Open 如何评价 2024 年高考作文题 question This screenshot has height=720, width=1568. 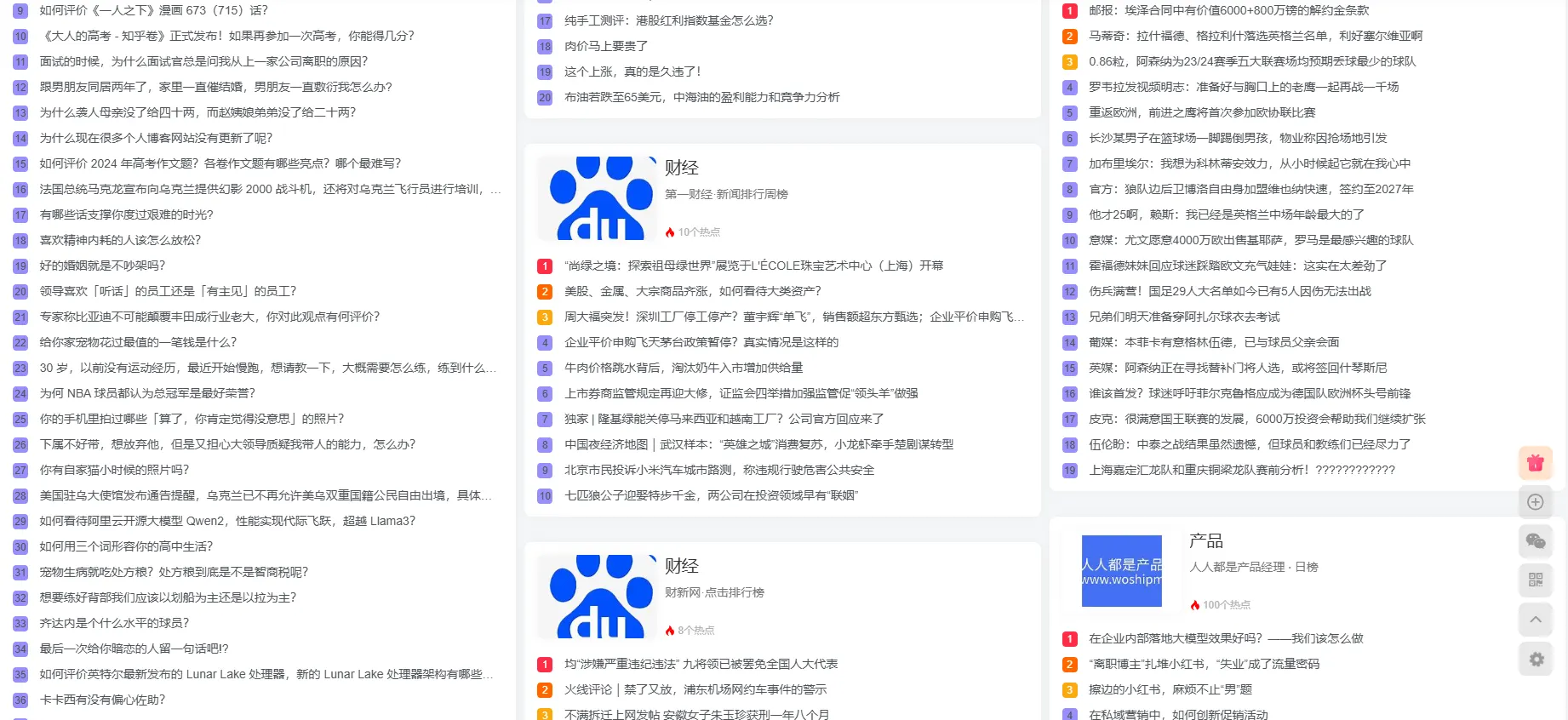[x=220, y=163]
